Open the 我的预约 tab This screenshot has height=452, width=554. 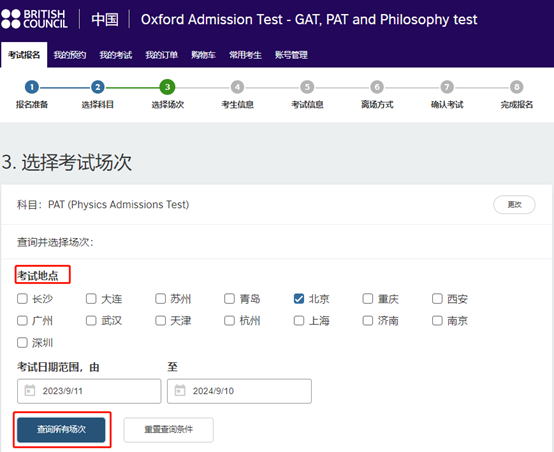pos(70,55)
